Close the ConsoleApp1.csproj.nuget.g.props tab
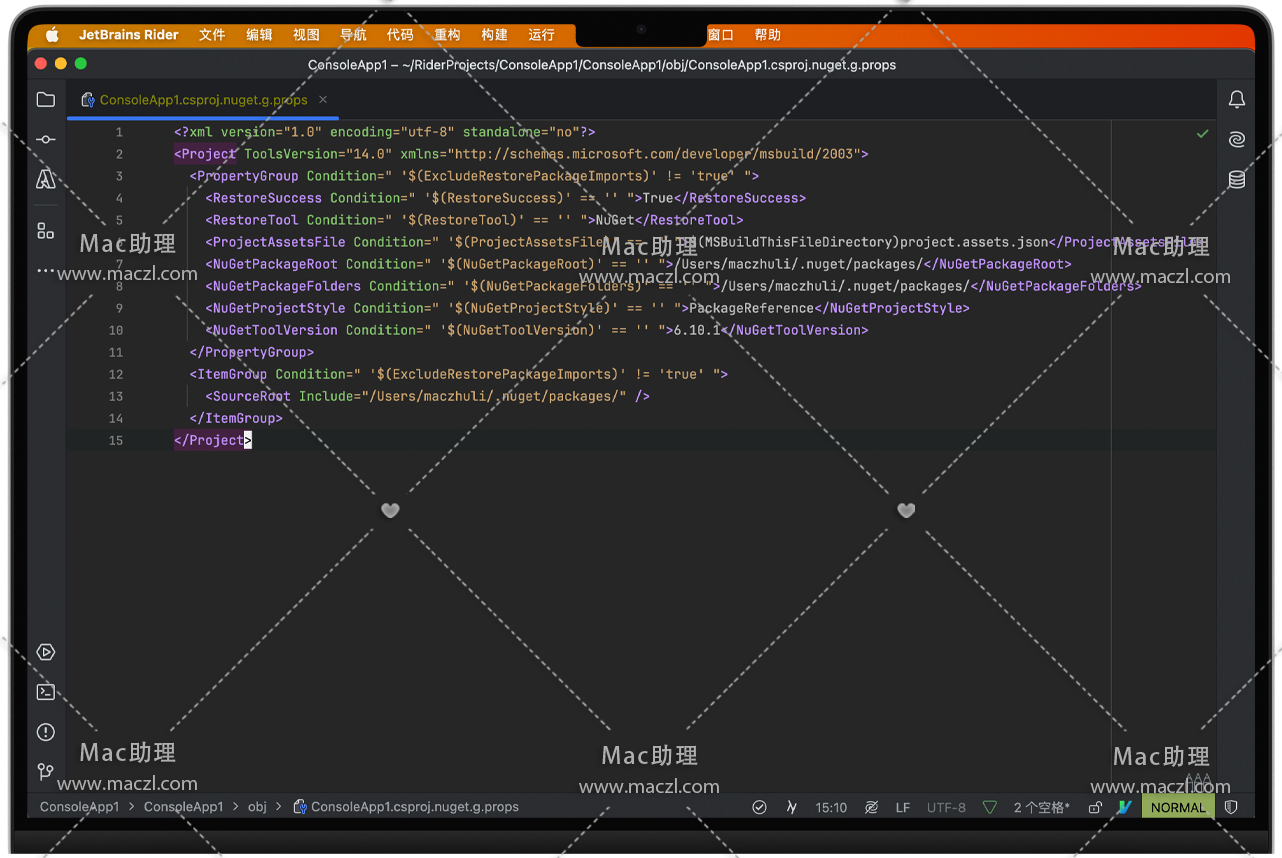 click(323, 100)
